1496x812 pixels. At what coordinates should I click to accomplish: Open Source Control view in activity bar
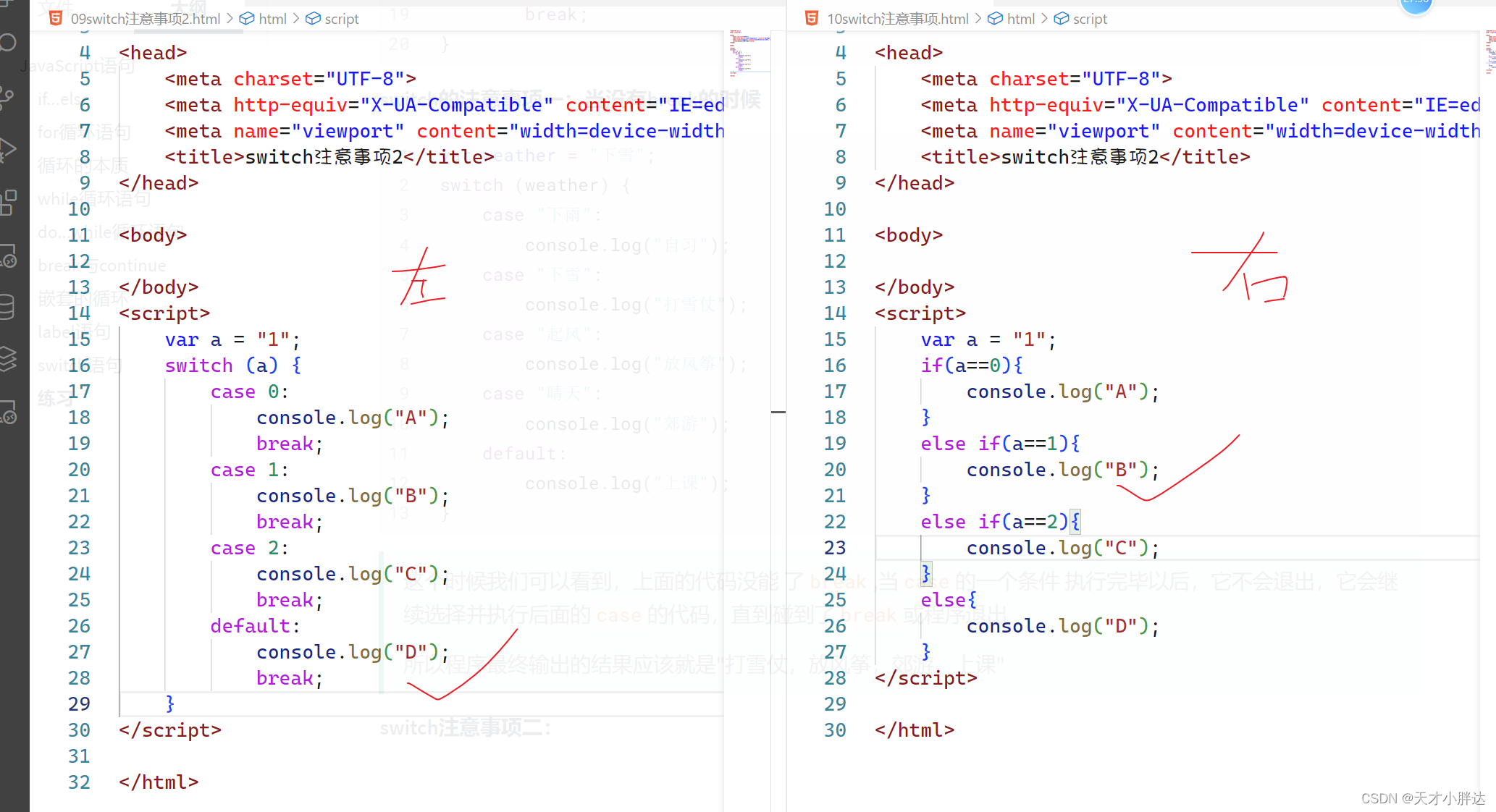click(7, 98)
